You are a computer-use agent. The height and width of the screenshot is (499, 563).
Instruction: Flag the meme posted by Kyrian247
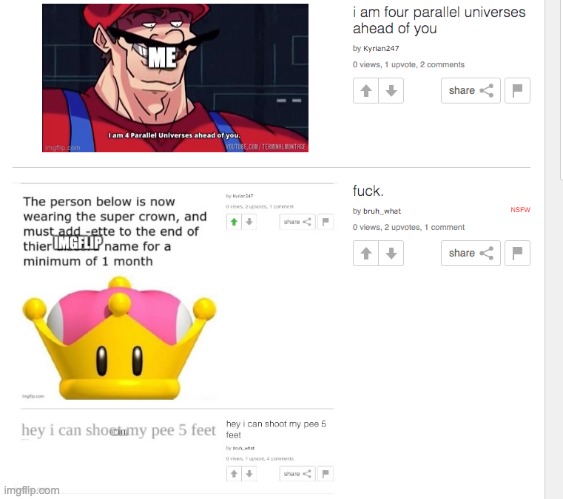[517, 90]
